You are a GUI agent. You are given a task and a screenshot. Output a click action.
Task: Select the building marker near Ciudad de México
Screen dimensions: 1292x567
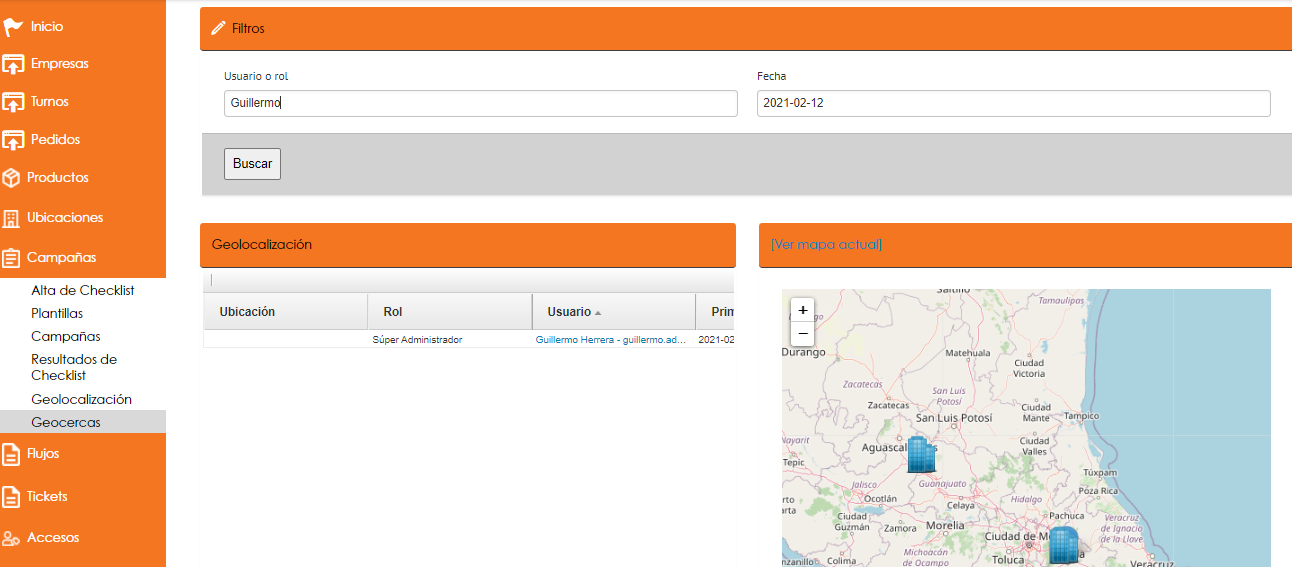[x=1063, y=545]
